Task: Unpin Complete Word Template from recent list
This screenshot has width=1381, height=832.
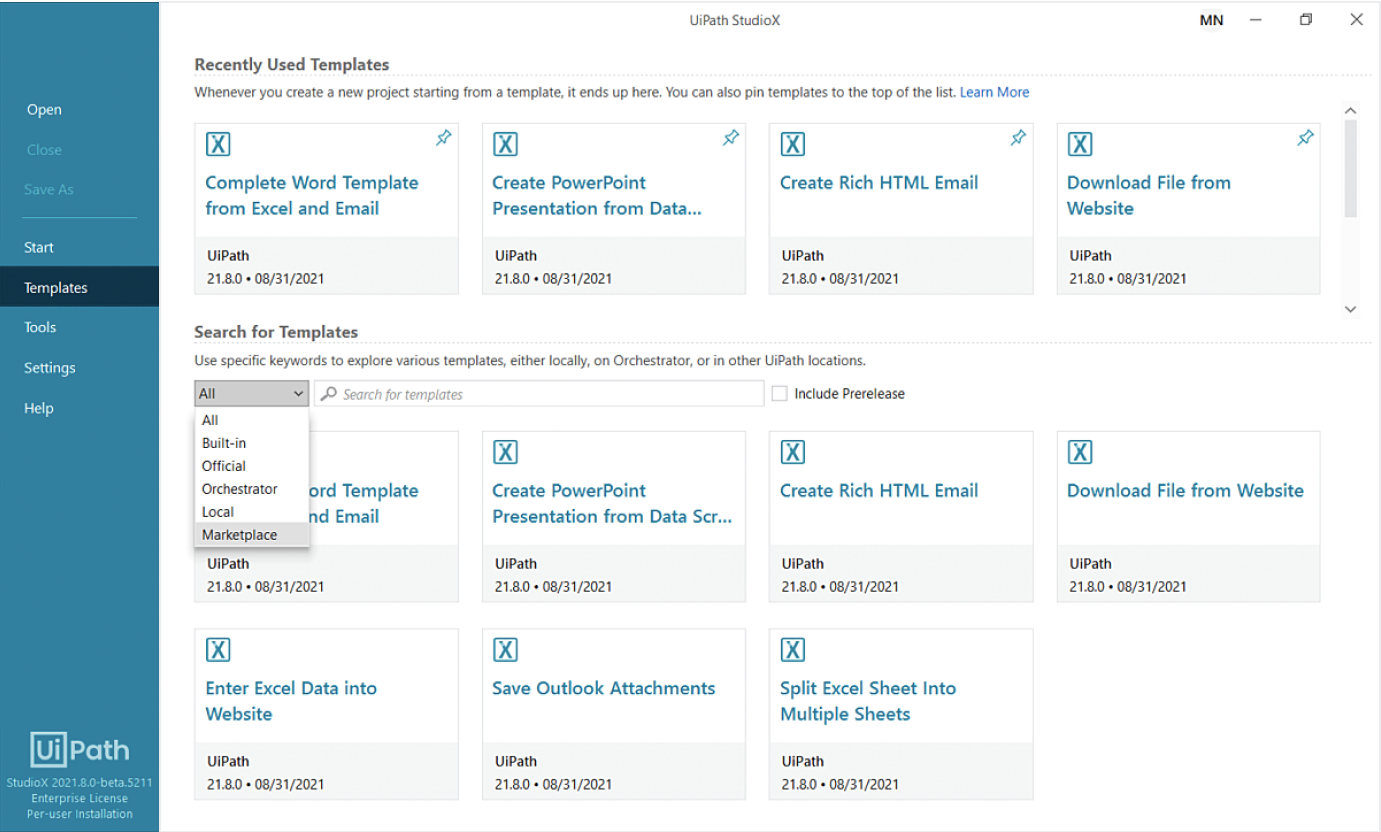Action: [444, 139]
